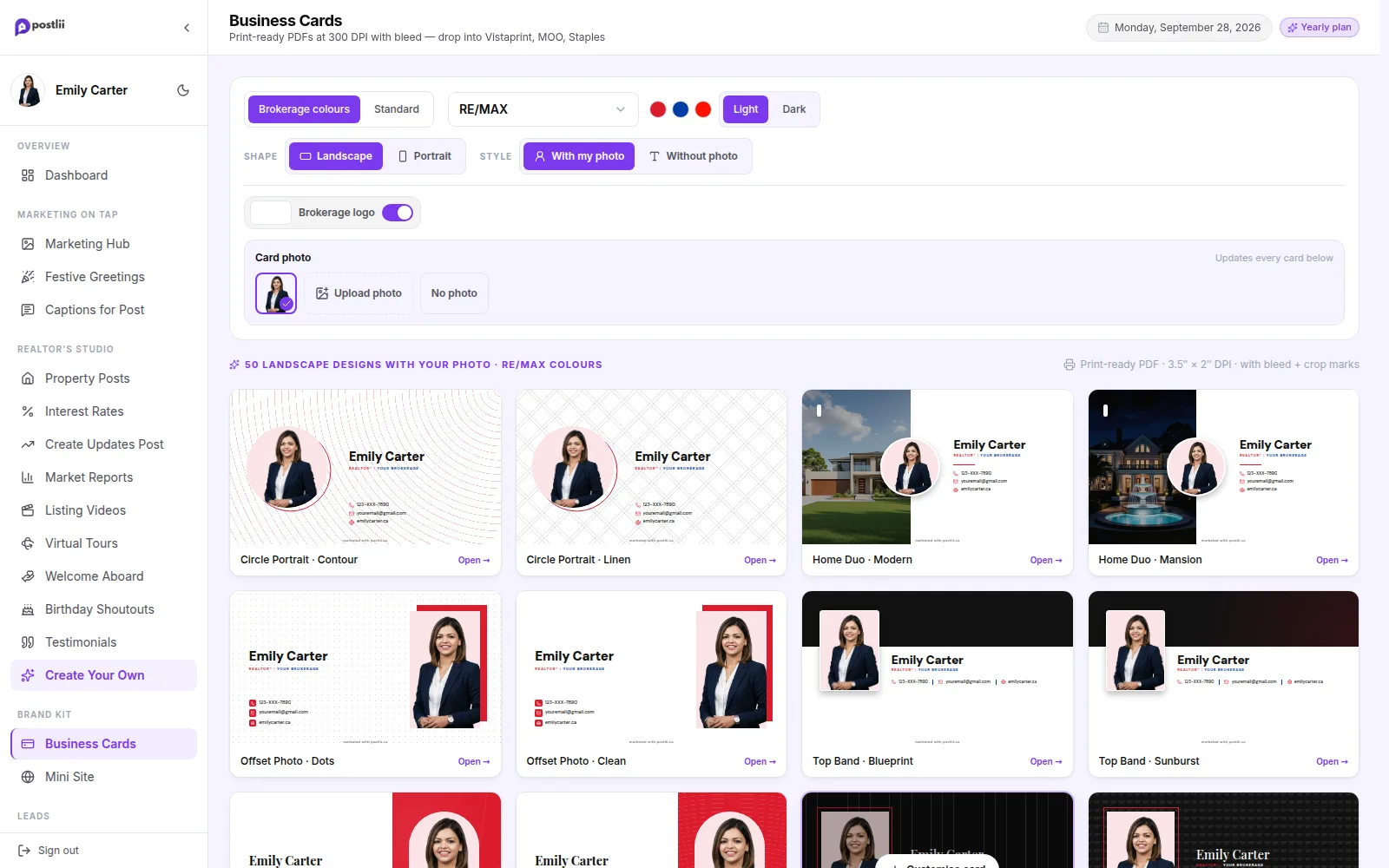Open Birthday Shoutouts
This screenshot has width=1389, height=868.
[103, 609]
